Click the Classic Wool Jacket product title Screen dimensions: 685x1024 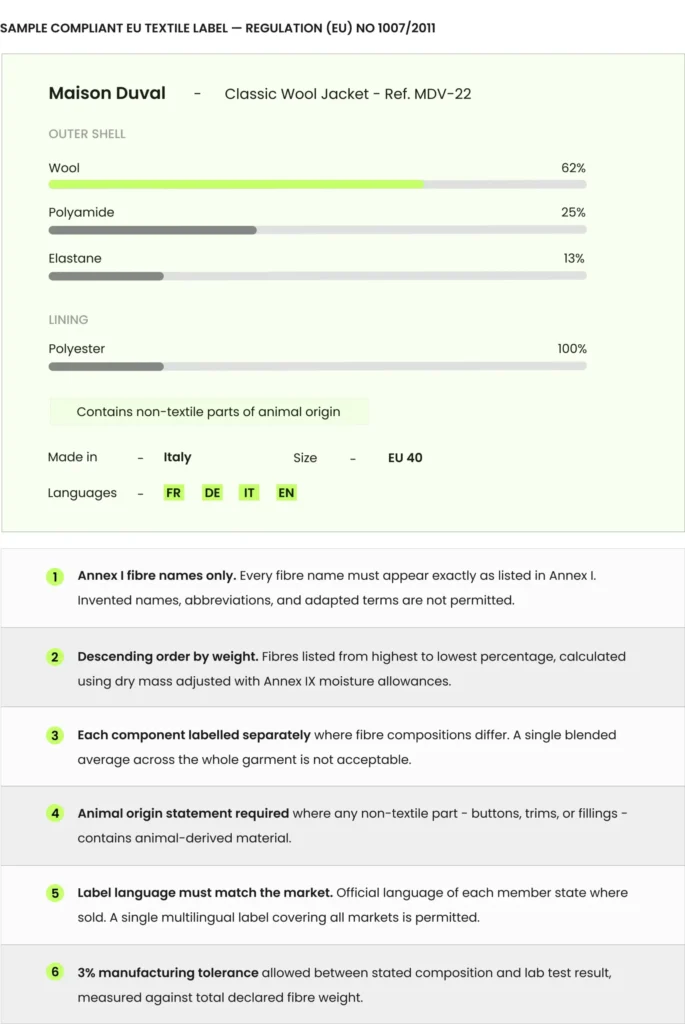[347, 94]
